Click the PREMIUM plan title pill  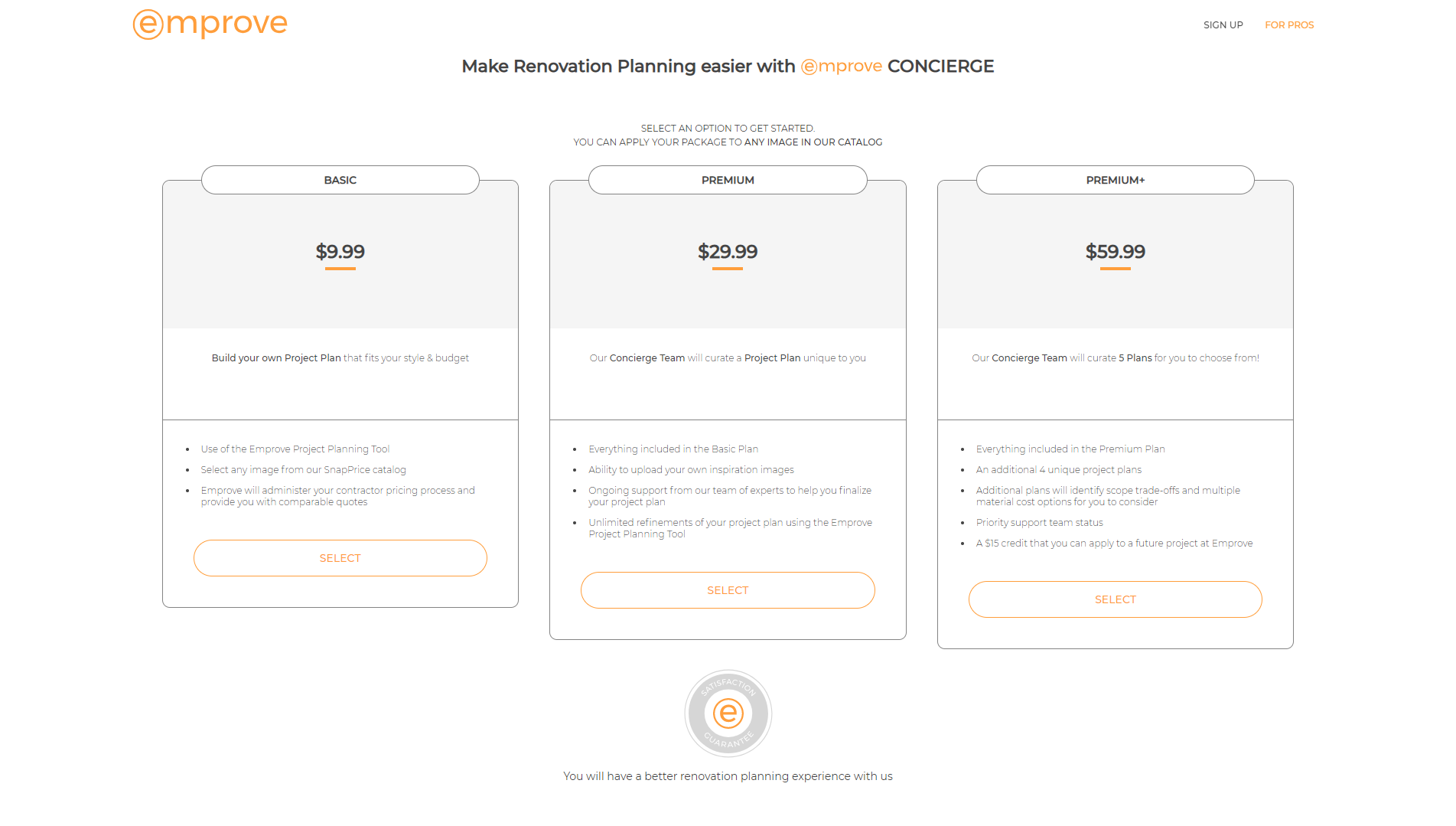[x=727, y=180]
